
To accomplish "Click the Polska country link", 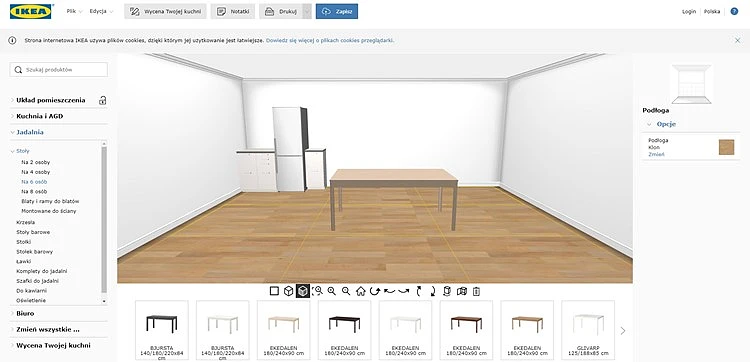I will point(712,11).
